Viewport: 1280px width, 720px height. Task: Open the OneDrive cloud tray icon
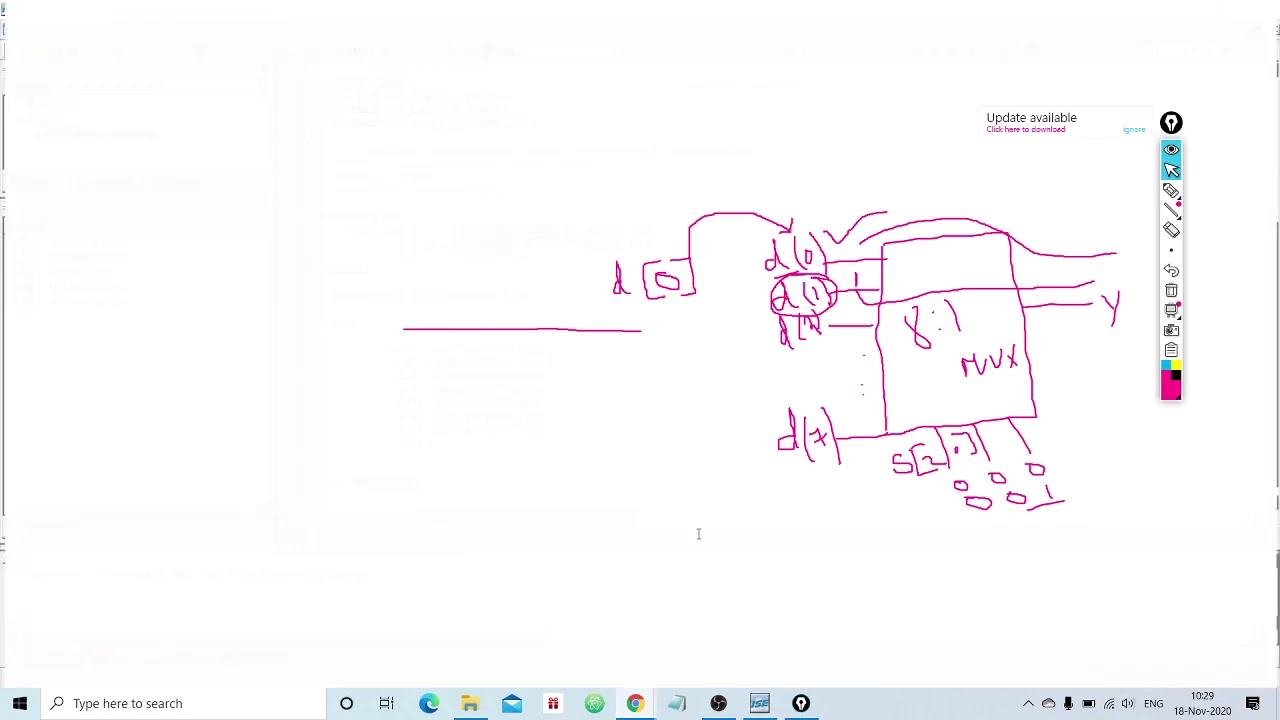[1048, 703]
